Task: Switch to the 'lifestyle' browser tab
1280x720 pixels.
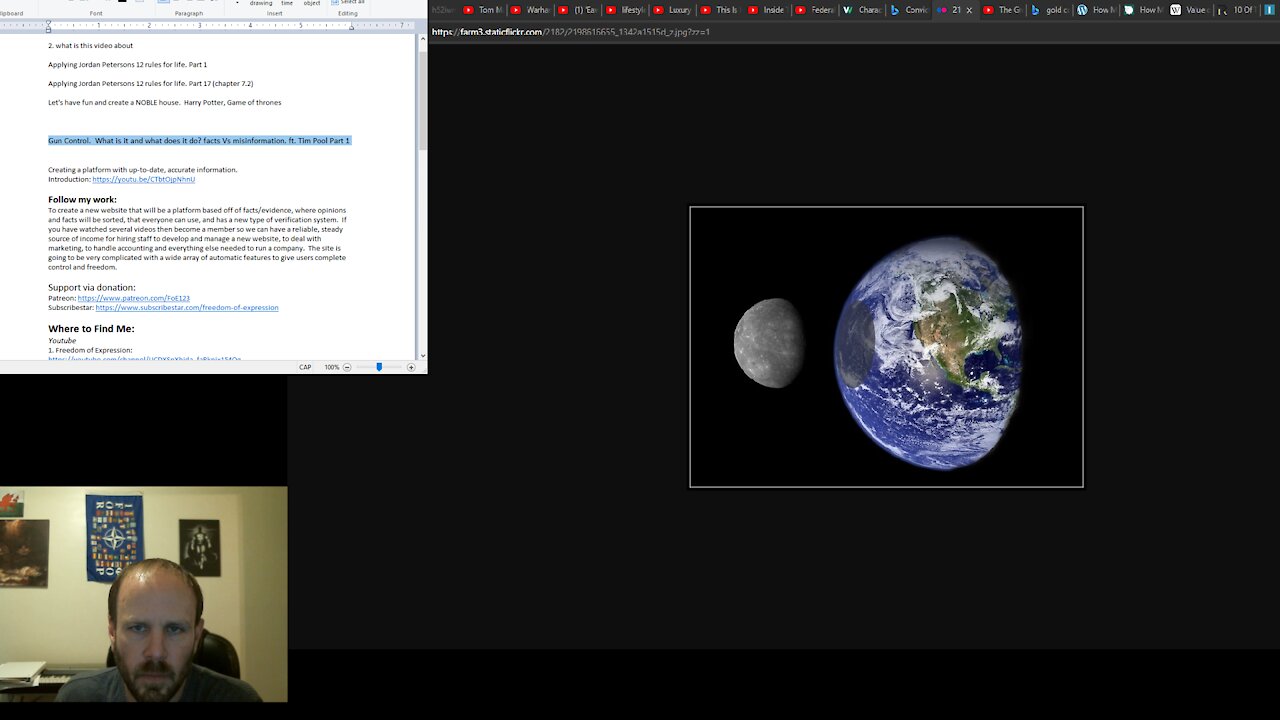Action: pos(626,10)
